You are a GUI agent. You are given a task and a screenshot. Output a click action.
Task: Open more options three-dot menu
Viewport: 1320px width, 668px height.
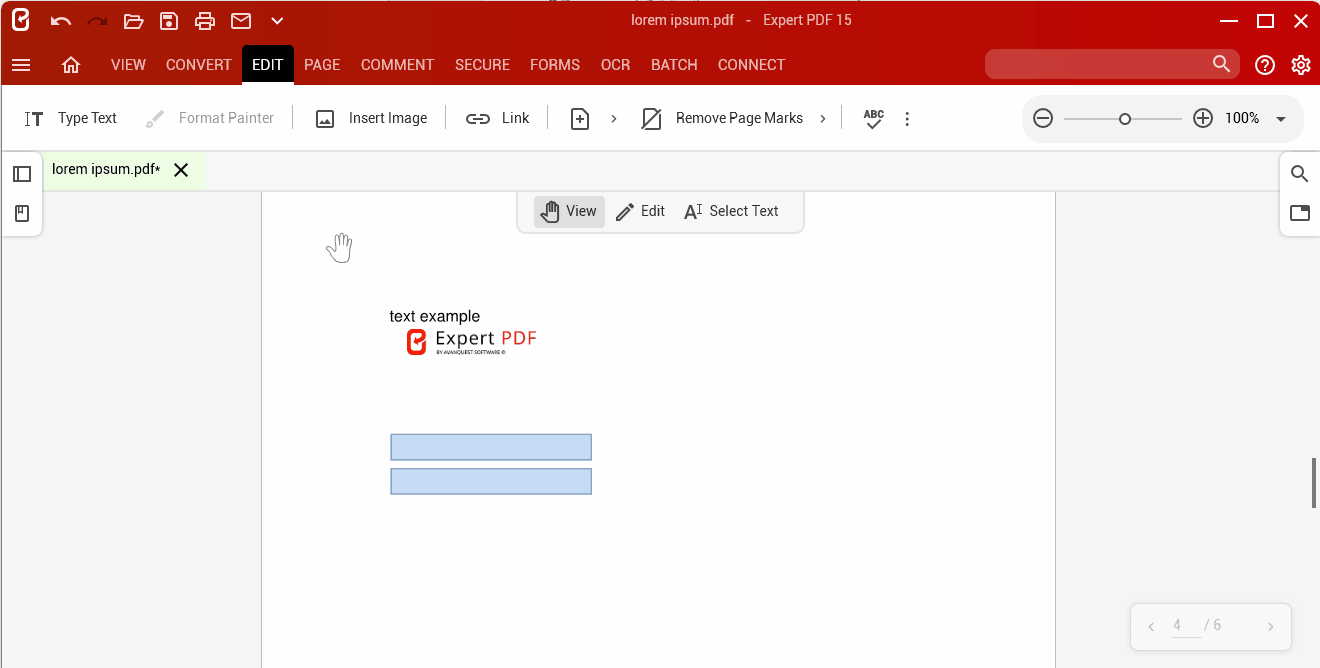pyautogui.click(x=907, y=119)
